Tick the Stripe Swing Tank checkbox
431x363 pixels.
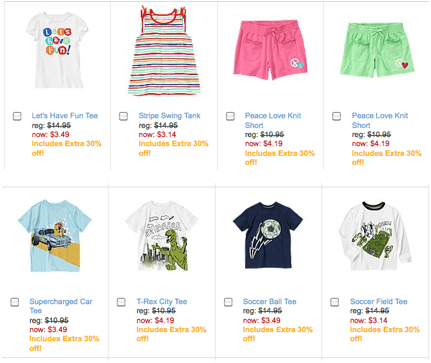124,116
